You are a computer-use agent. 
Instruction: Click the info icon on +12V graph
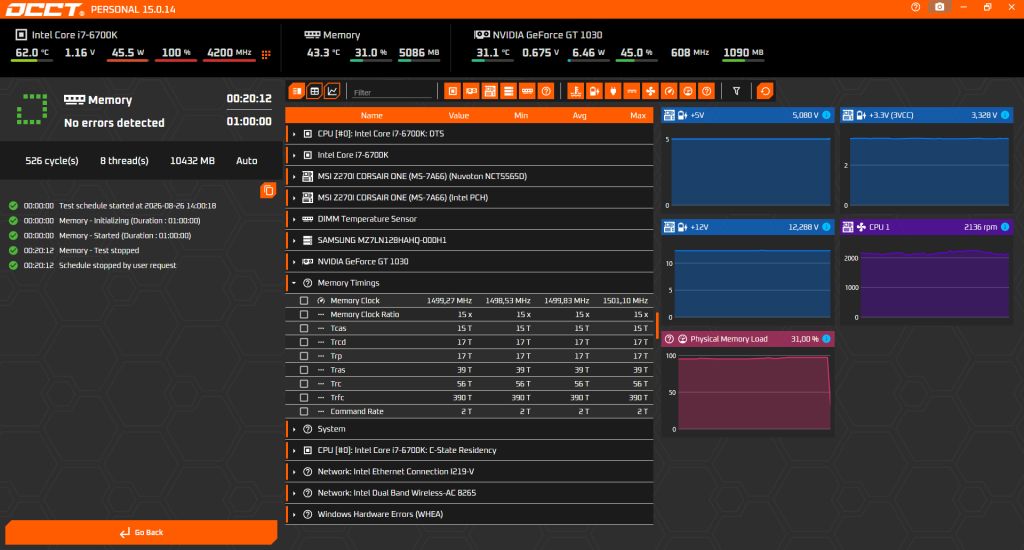point(826,227)
